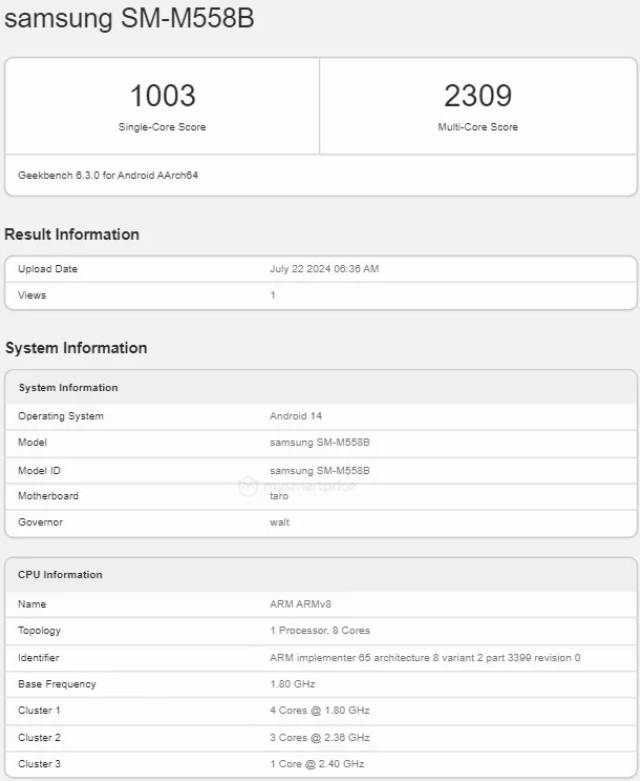640x781 pixels.
Task: Select the Android 14 value
Action: click(x=296, y=416)
